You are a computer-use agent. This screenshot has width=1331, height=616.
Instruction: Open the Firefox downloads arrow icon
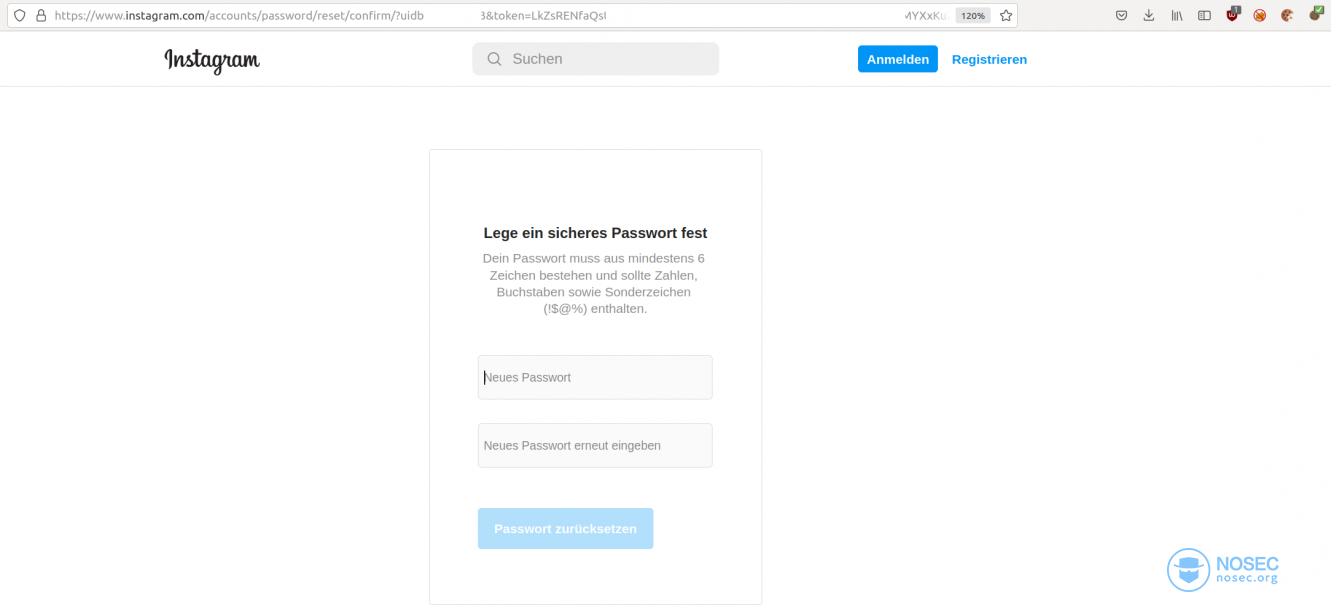tap(1149, 15)
